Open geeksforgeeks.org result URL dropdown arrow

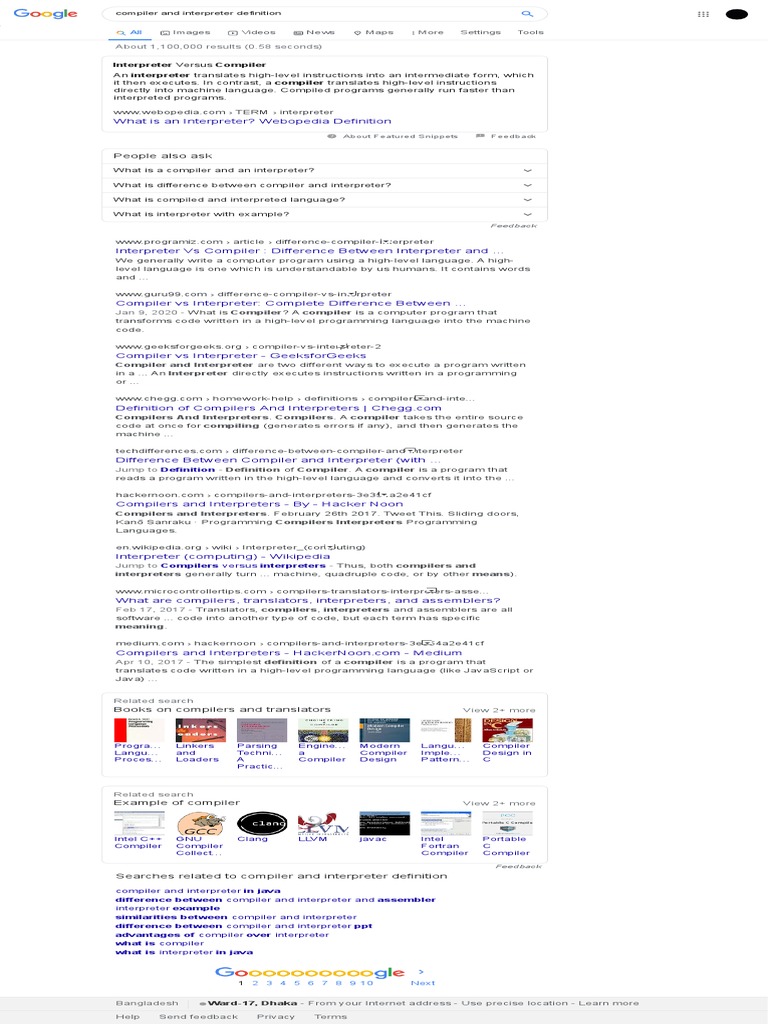tap(344, 346)
